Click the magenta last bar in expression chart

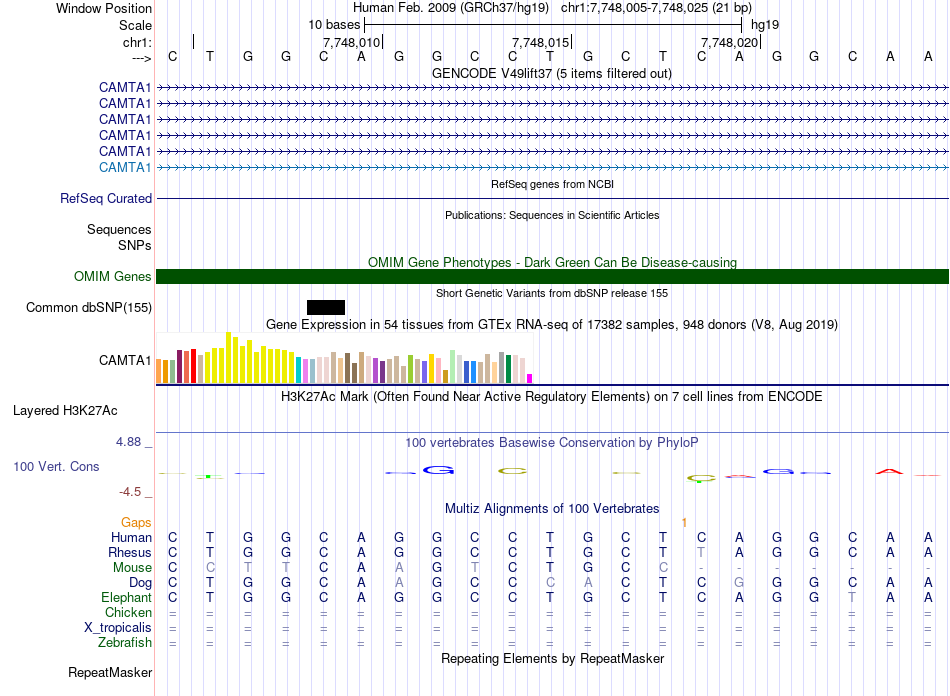(x=530, y=379)
